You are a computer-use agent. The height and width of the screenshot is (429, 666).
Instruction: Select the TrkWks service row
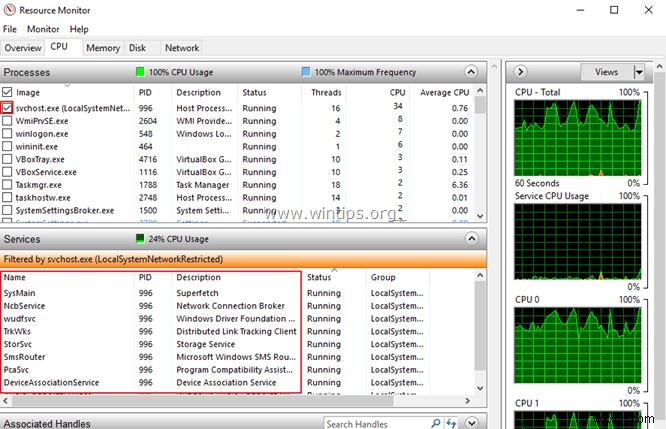pos(215,331)
